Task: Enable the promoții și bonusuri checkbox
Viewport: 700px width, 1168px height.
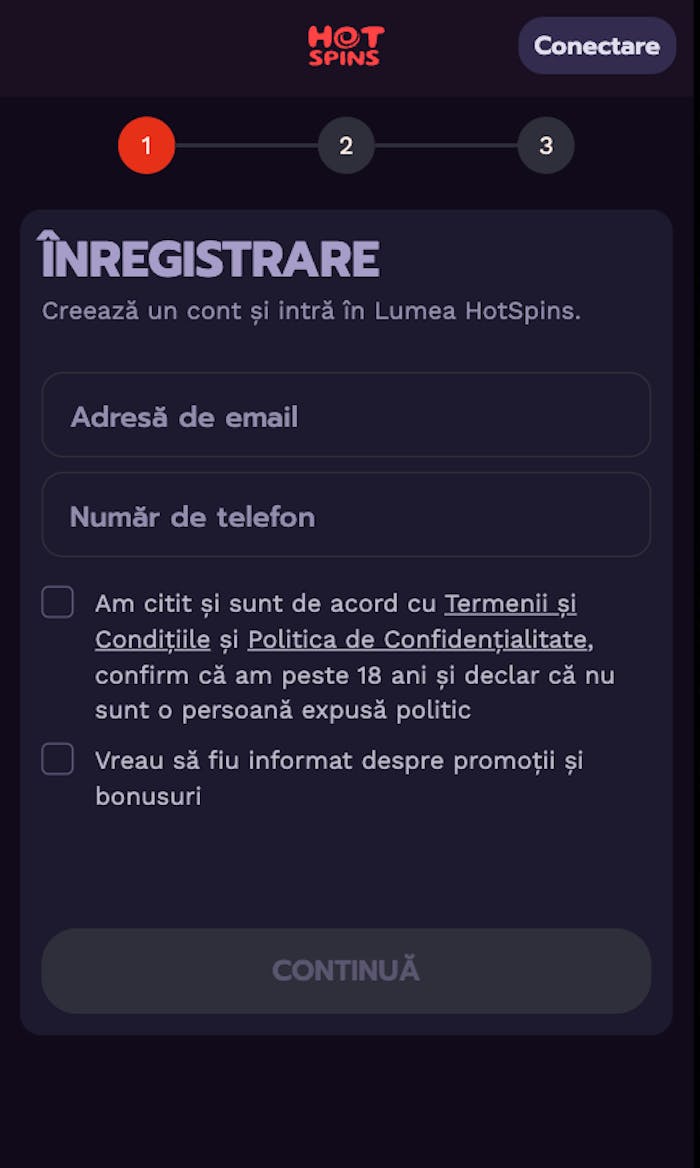Action: [x=57, y=760]
